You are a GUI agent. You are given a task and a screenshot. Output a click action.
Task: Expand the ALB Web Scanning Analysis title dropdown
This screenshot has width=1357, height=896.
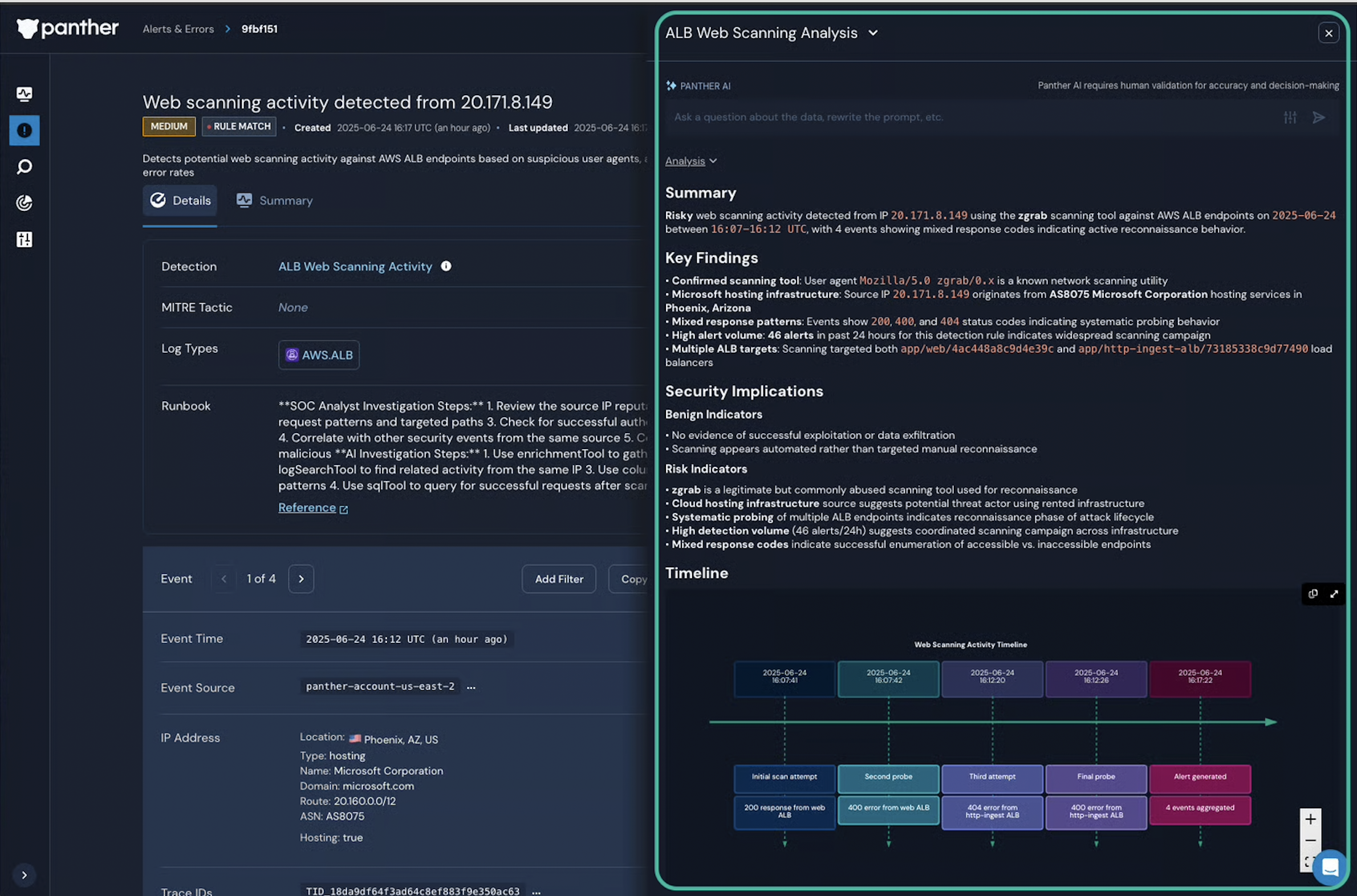pyautogui.click(x=873, y=33)
